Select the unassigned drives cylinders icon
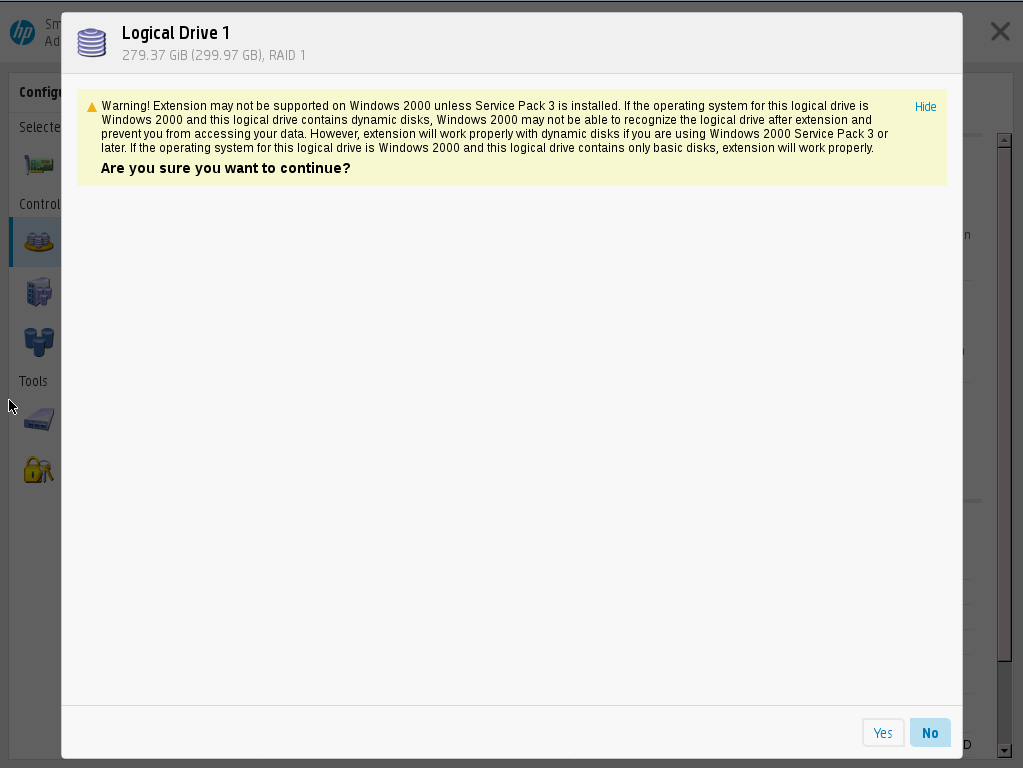This screenshot has height=768, width=1023. coord(38,341)
